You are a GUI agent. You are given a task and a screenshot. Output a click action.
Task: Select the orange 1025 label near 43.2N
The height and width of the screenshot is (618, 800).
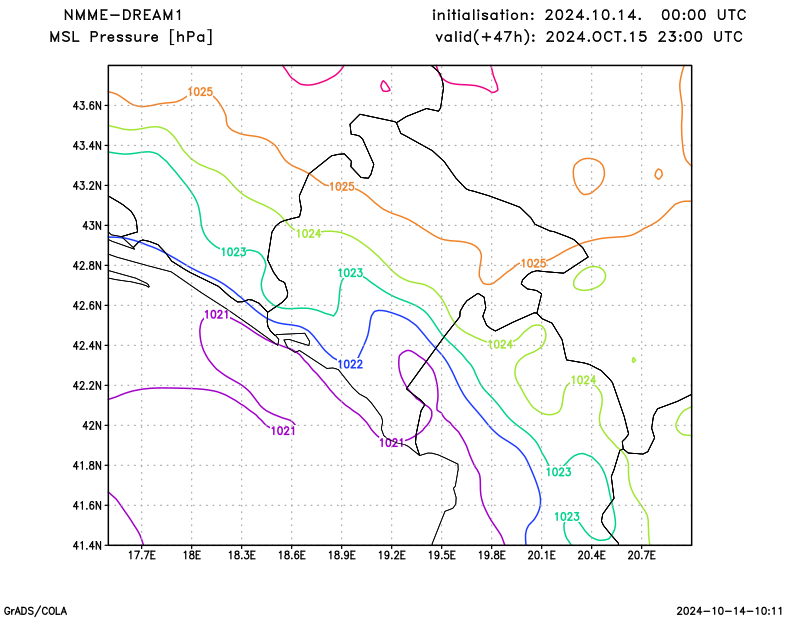click(x=341, y=187)
